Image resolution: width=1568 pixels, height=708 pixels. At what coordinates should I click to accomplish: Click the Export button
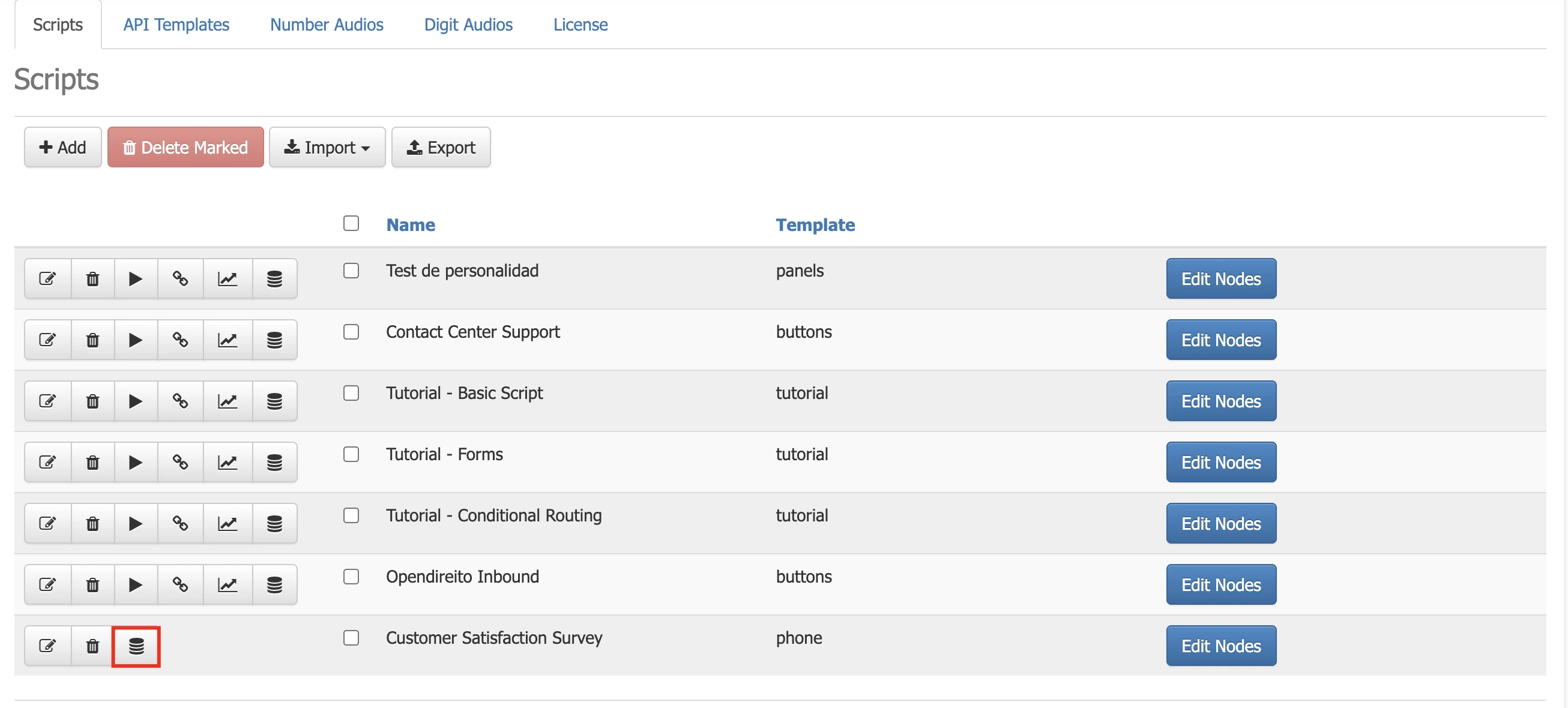441,147
